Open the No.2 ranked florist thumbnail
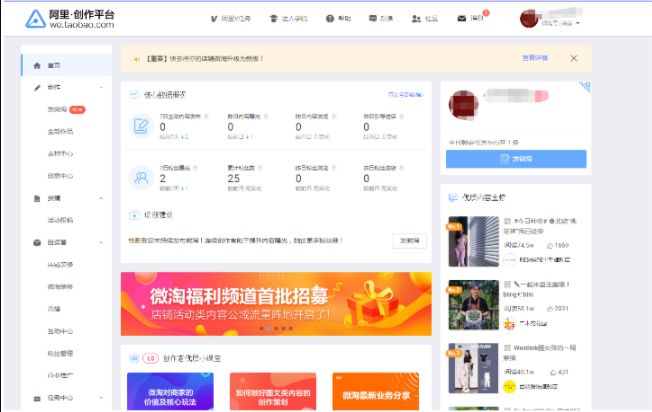 [473, 305]
